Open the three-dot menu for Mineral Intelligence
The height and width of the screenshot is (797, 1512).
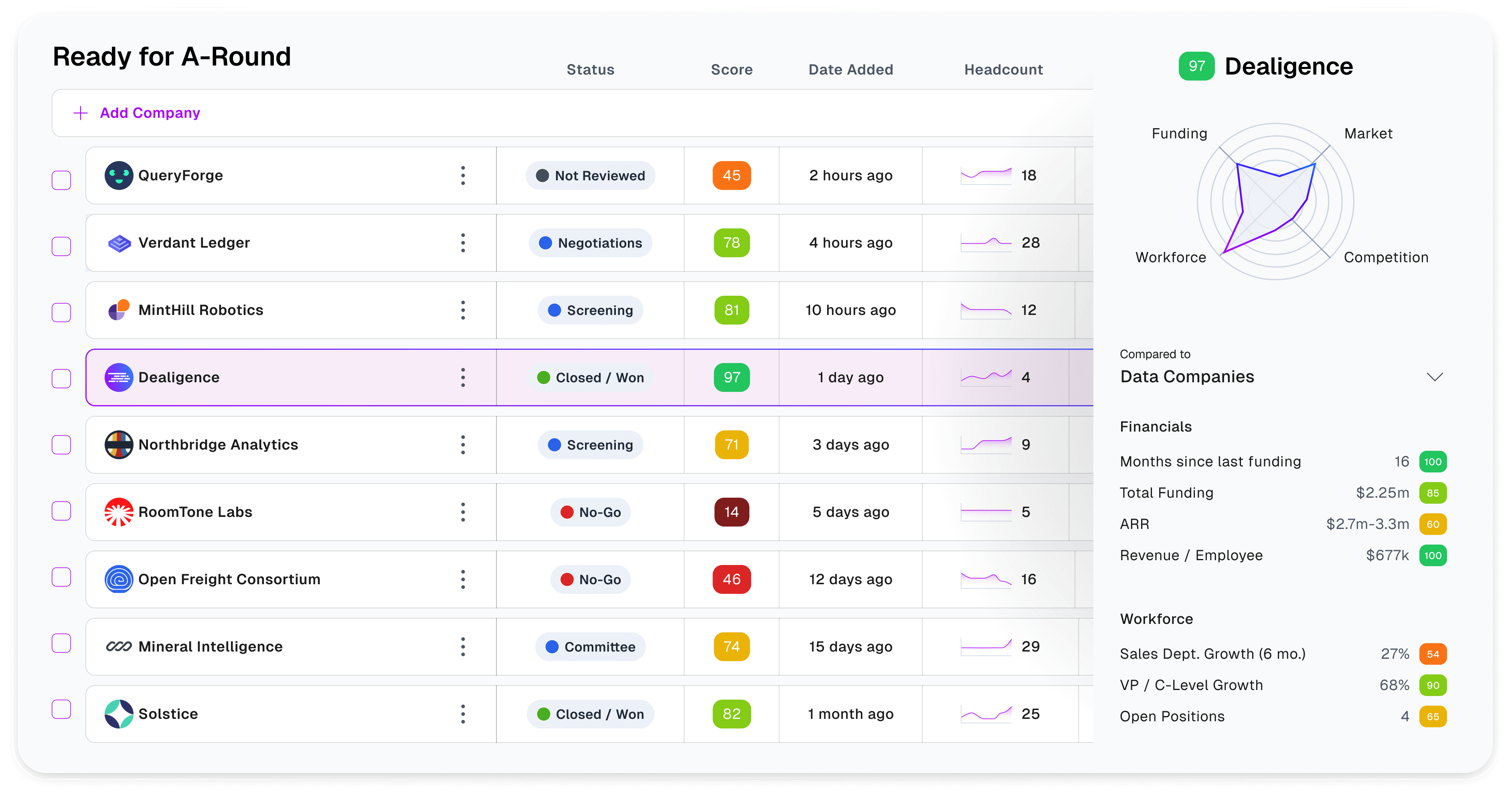point(463,646)
